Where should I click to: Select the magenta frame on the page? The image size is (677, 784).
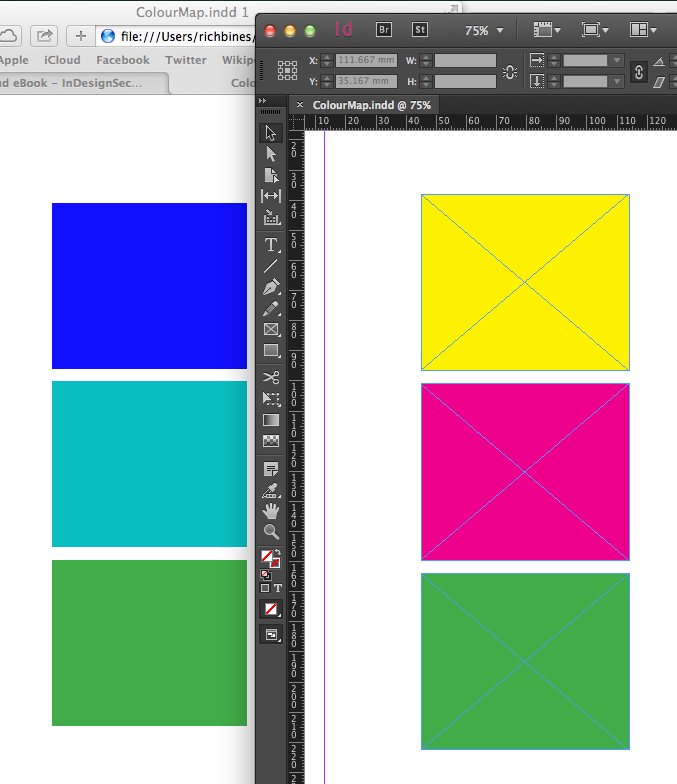[525, 472]
